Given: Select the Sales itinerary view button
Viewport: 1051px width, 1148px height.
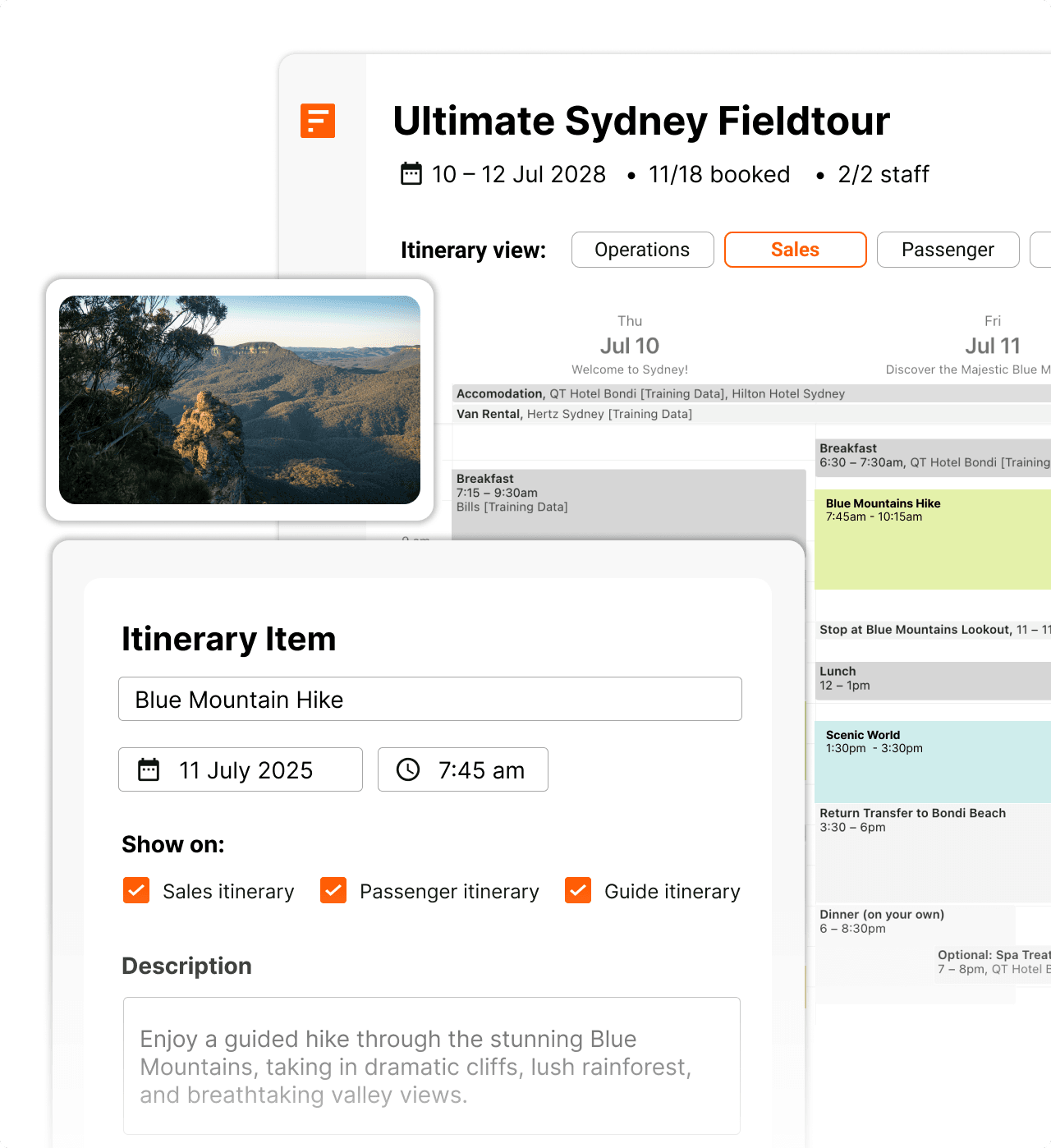Looking at the screenshot, I should (x=794, y=250).
